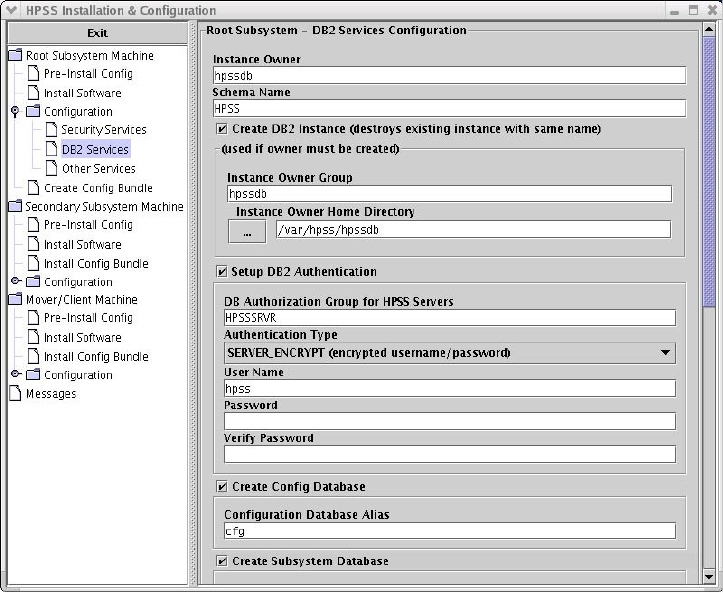Click the page icon beside Other Services
Image resolution: width=723 pixels, height=592 pixels.
pyautogui.click(x=51, y=168)
